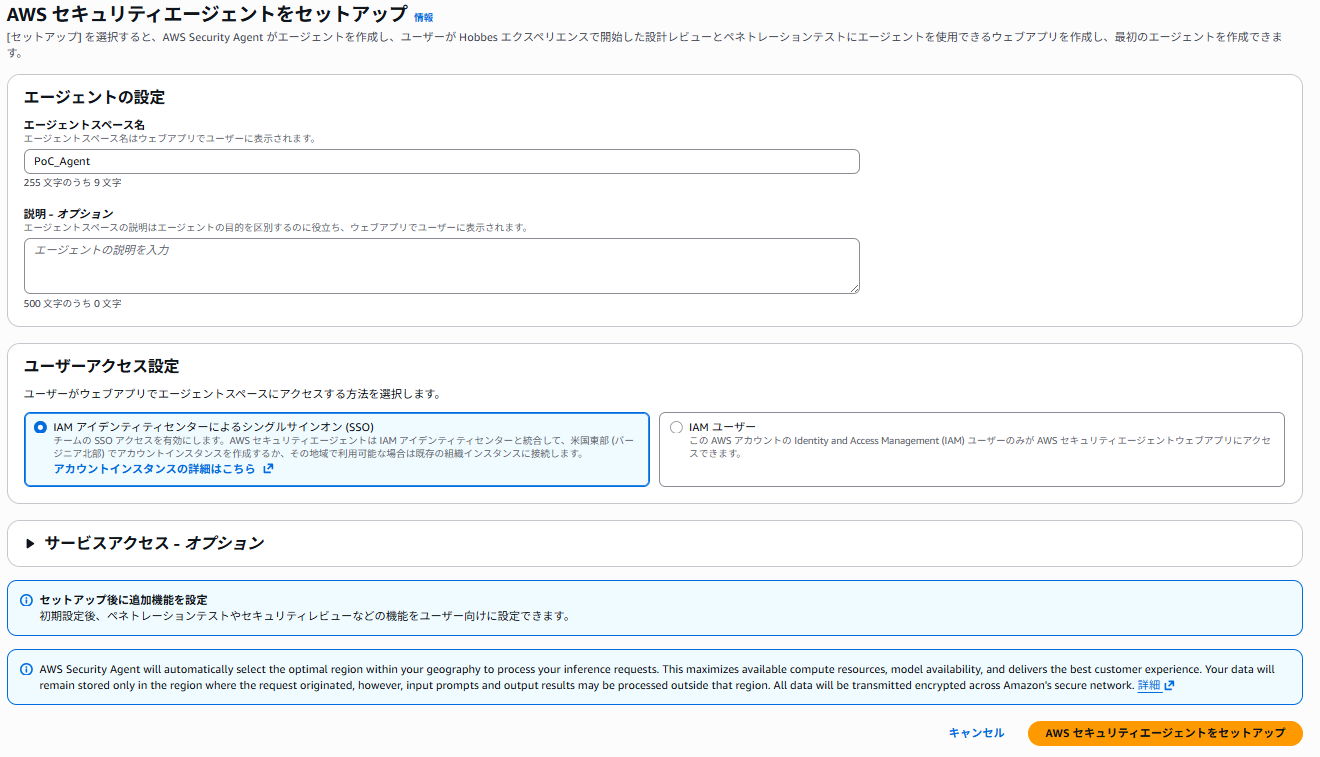Viewport: 1320px width, 757px height.
Task: Click the SSO tile description text
Action: click(340, 447)
